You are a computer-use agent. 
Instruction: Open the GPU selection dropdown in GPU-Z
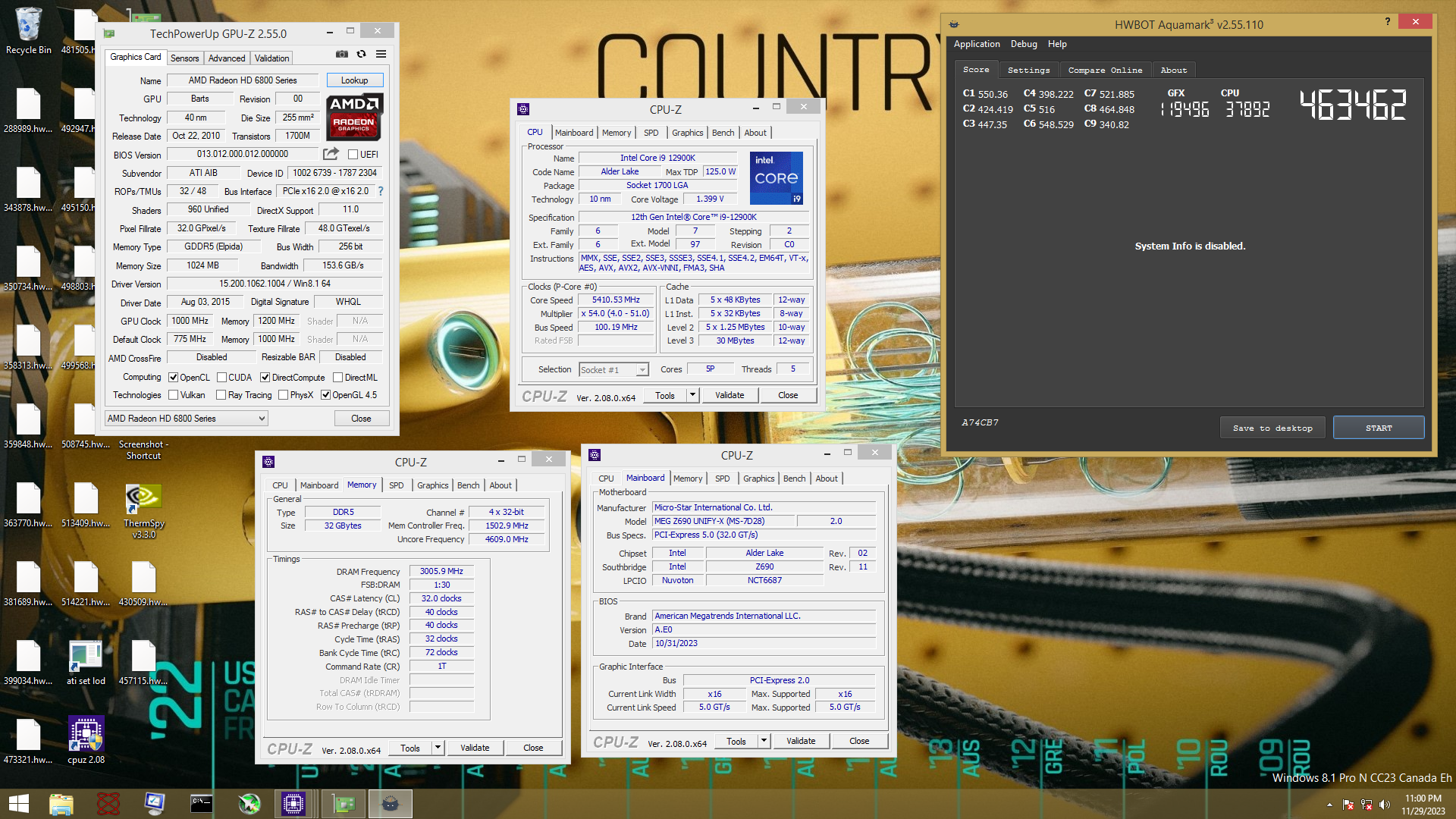coord(187,419)
